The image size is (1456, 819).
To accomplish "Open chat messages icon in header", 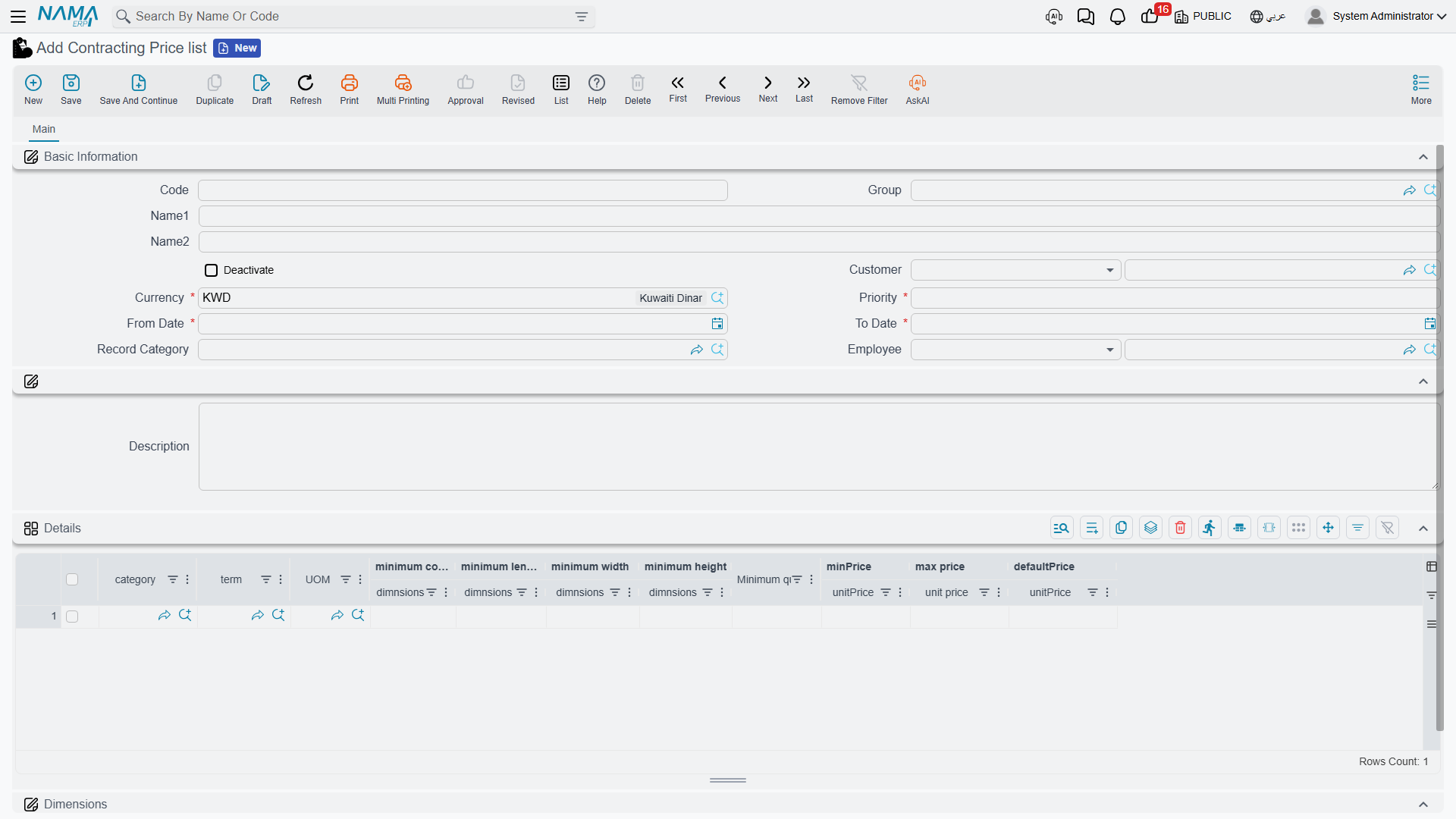I will pos(1085,17).
